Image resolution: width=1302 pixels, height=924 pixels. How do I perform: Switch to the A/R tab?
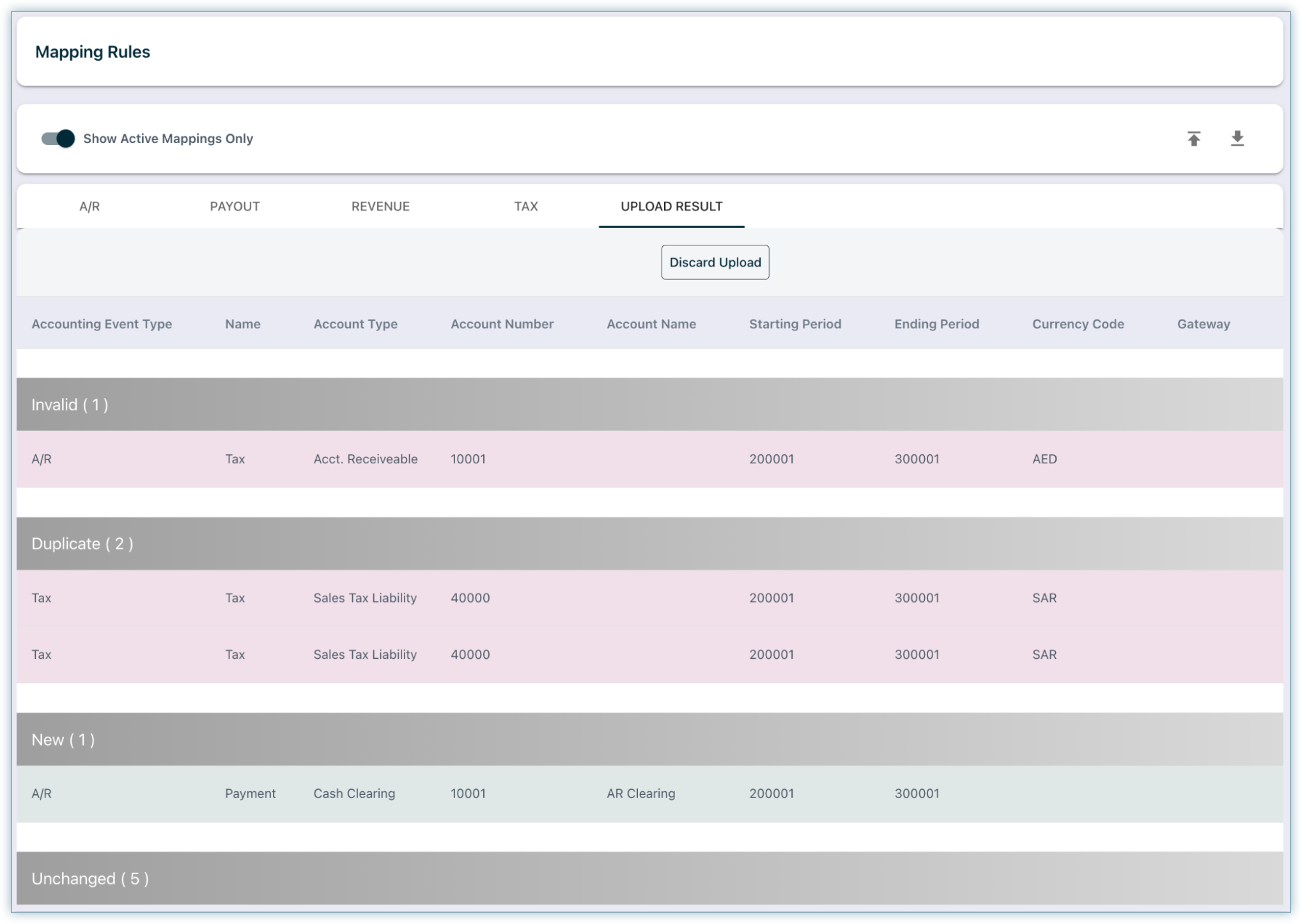click(89, 206)
